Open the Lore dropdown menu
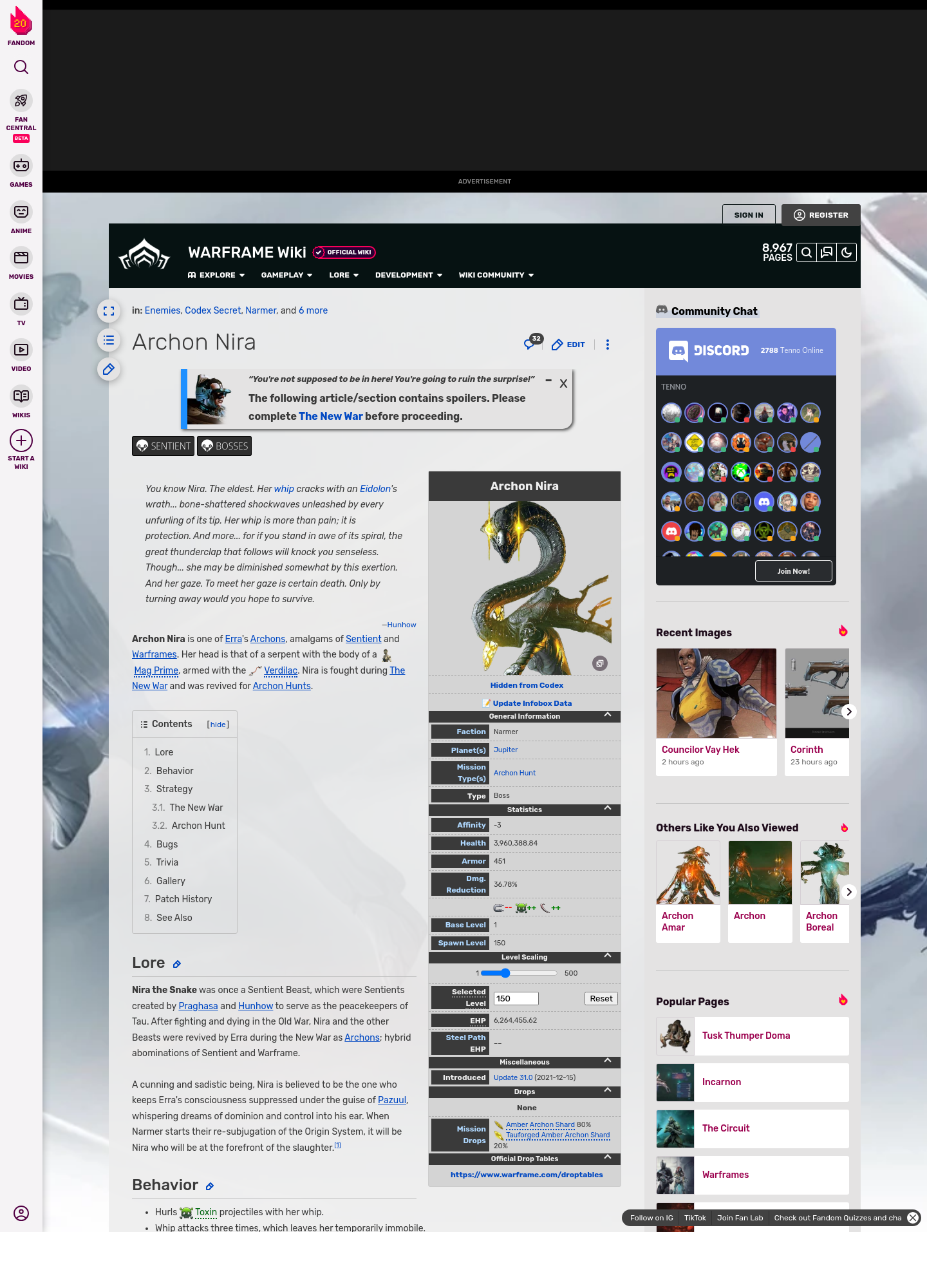 tap(344, 275)
